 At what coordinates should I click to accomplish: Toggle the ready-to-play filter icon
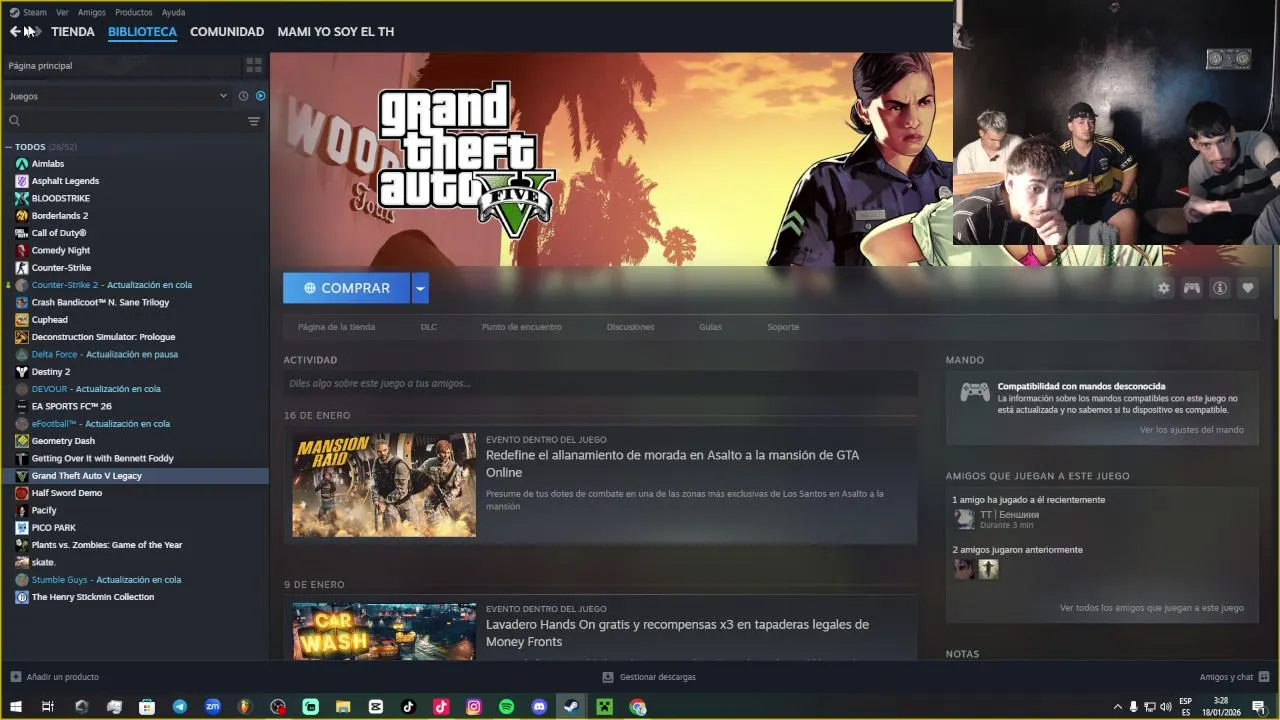(260, 96)
